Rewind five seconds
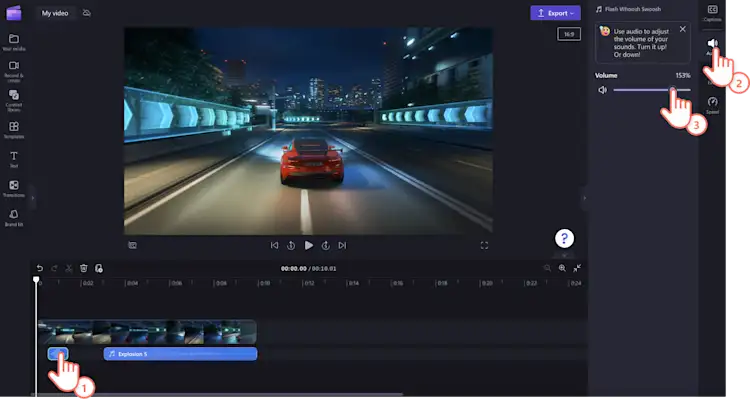 click(291, 245)
